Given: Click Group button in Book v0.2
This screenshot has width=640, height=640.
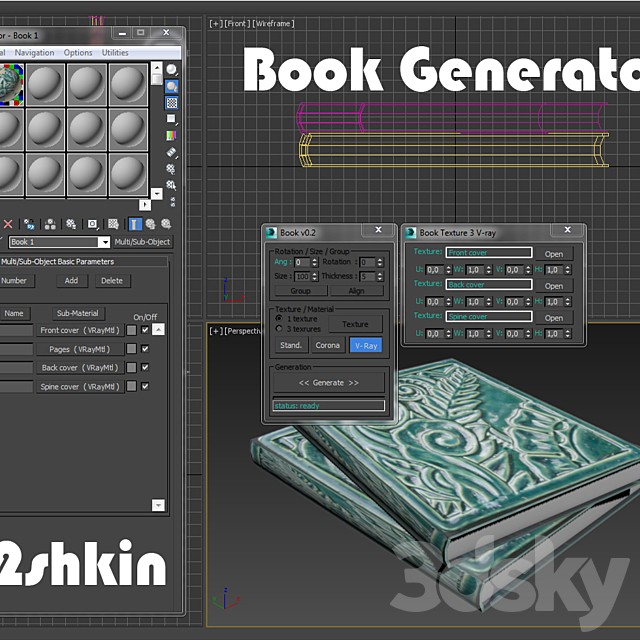Looking at the screenshot, I should (x=301, y=291).
